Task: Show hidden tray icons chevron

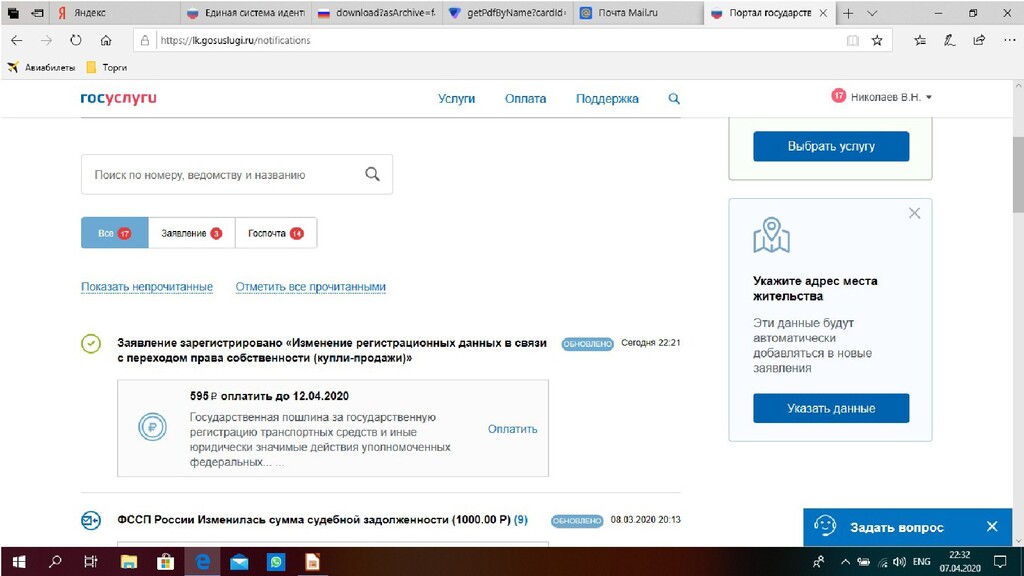Action: (x=846, y=562)
